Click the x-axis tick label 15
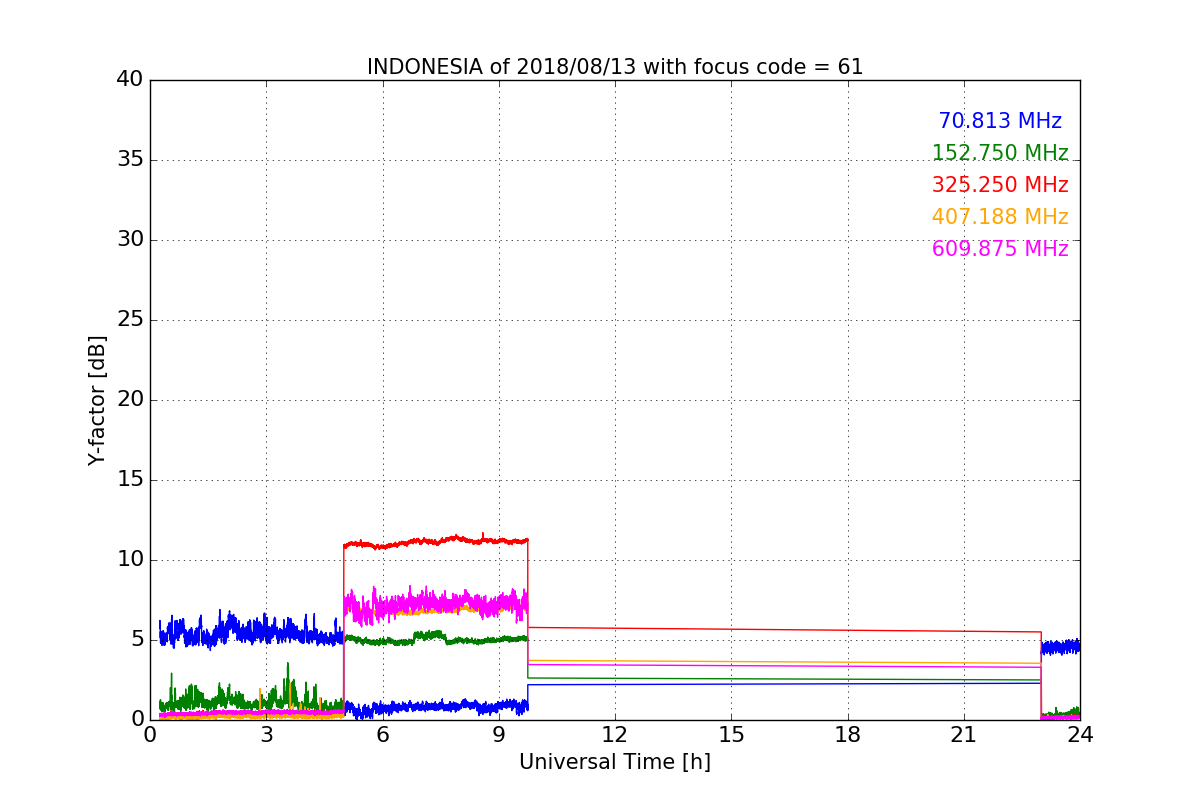 pos(731,734)
